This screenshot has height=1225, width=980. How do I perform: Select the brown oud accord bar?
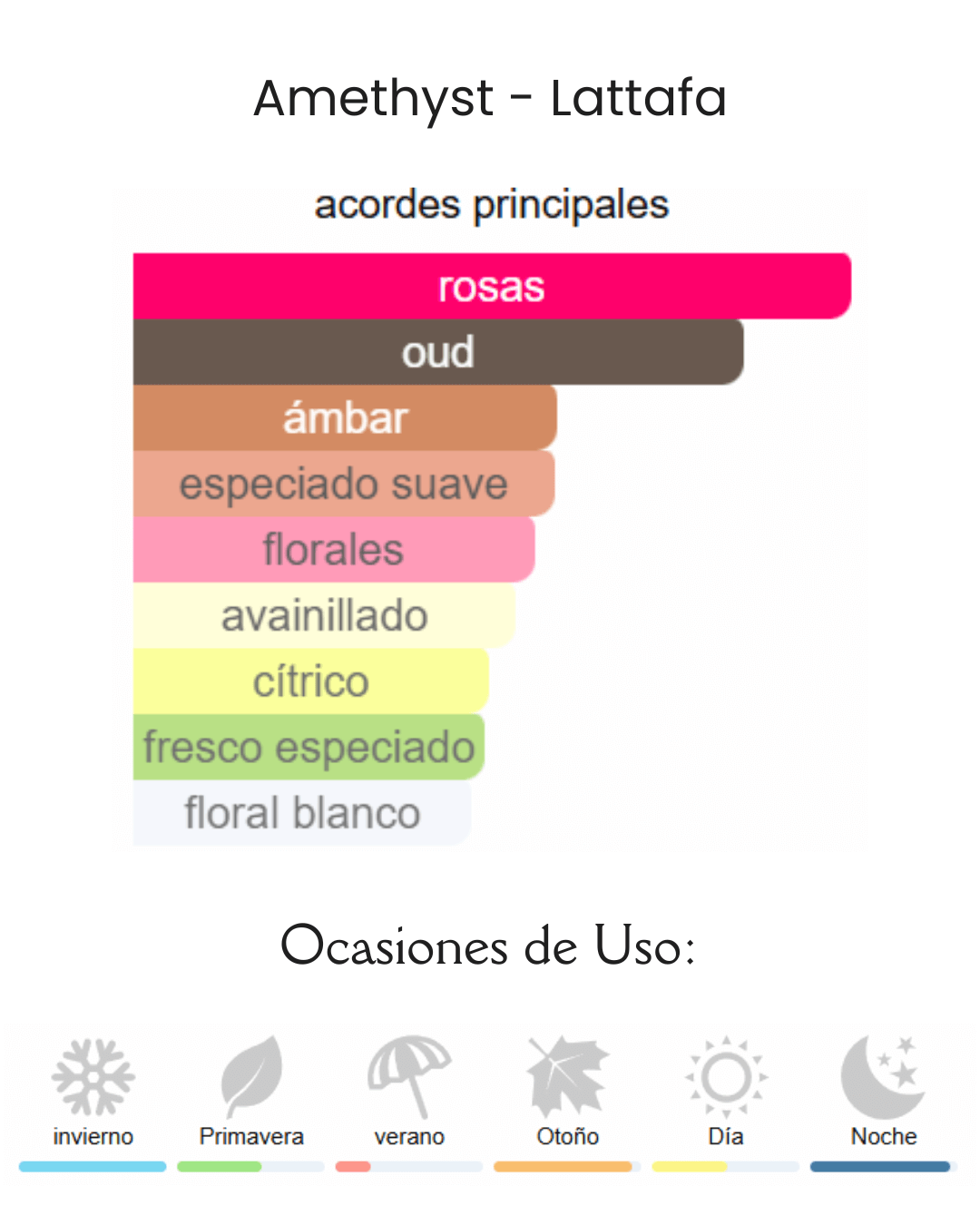coord(438,352)
